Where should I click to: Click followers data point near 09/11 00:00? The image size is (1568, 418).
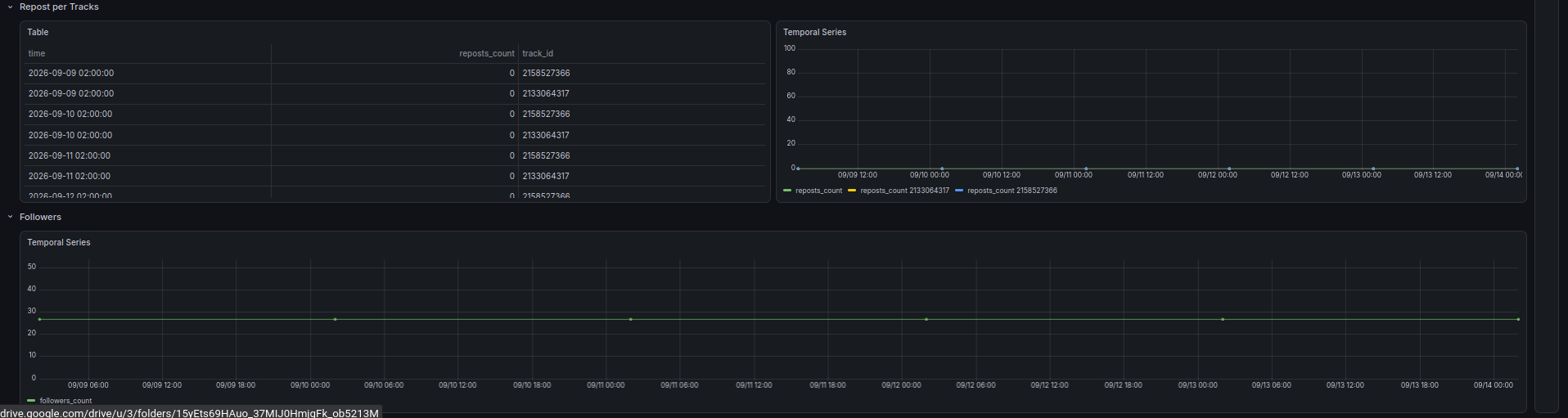coord(630,319)
